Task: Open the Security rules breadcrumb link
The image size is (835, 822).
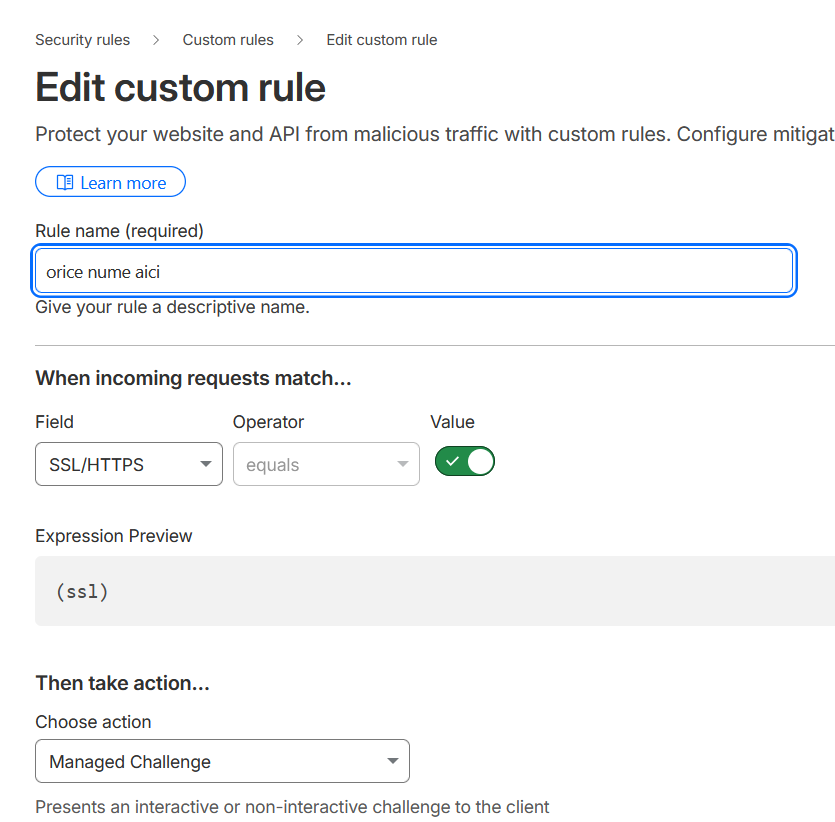Action: (x=83, y=40)
